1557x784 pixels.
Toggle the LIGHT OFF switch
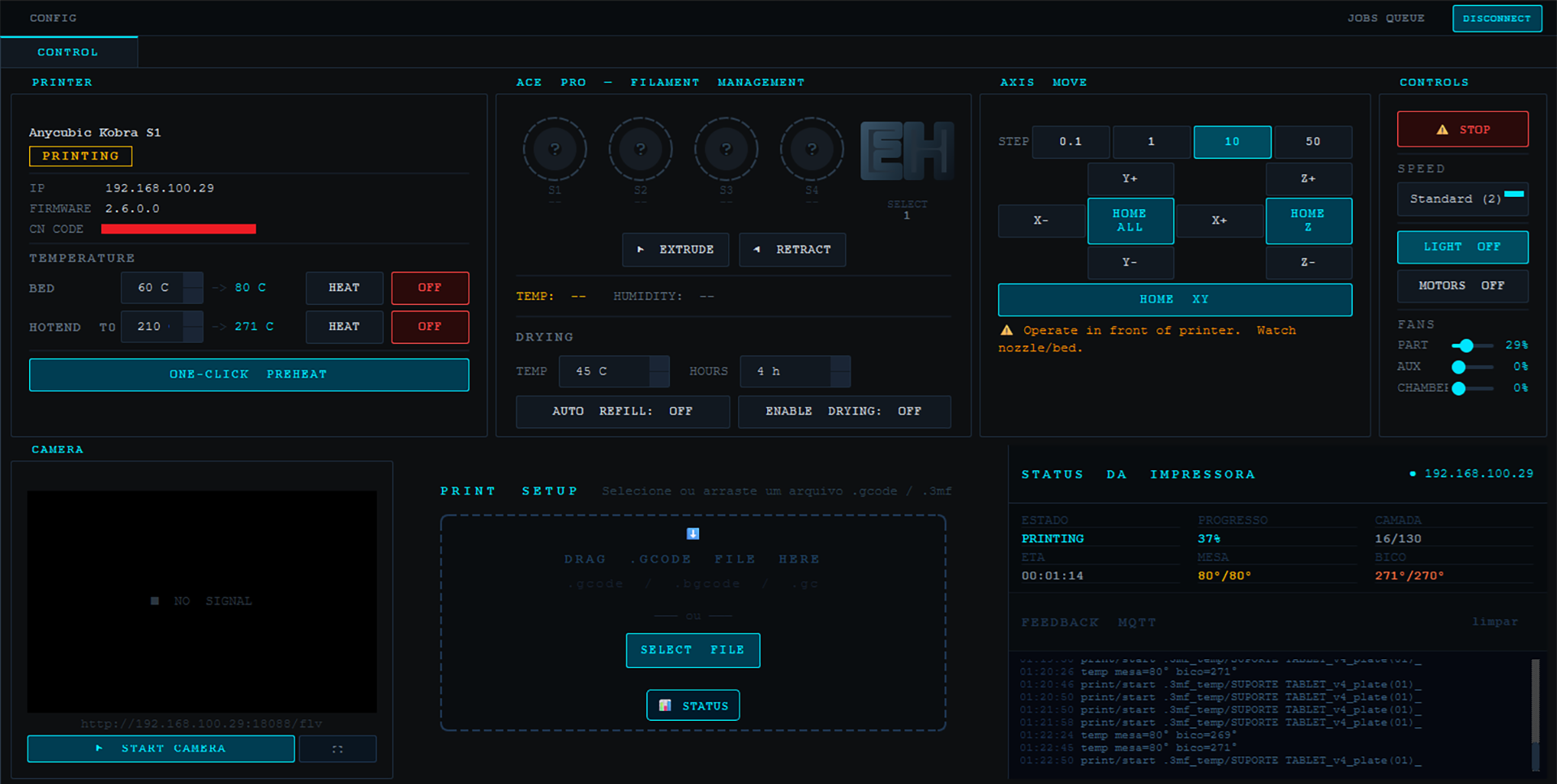[1462, 247]
